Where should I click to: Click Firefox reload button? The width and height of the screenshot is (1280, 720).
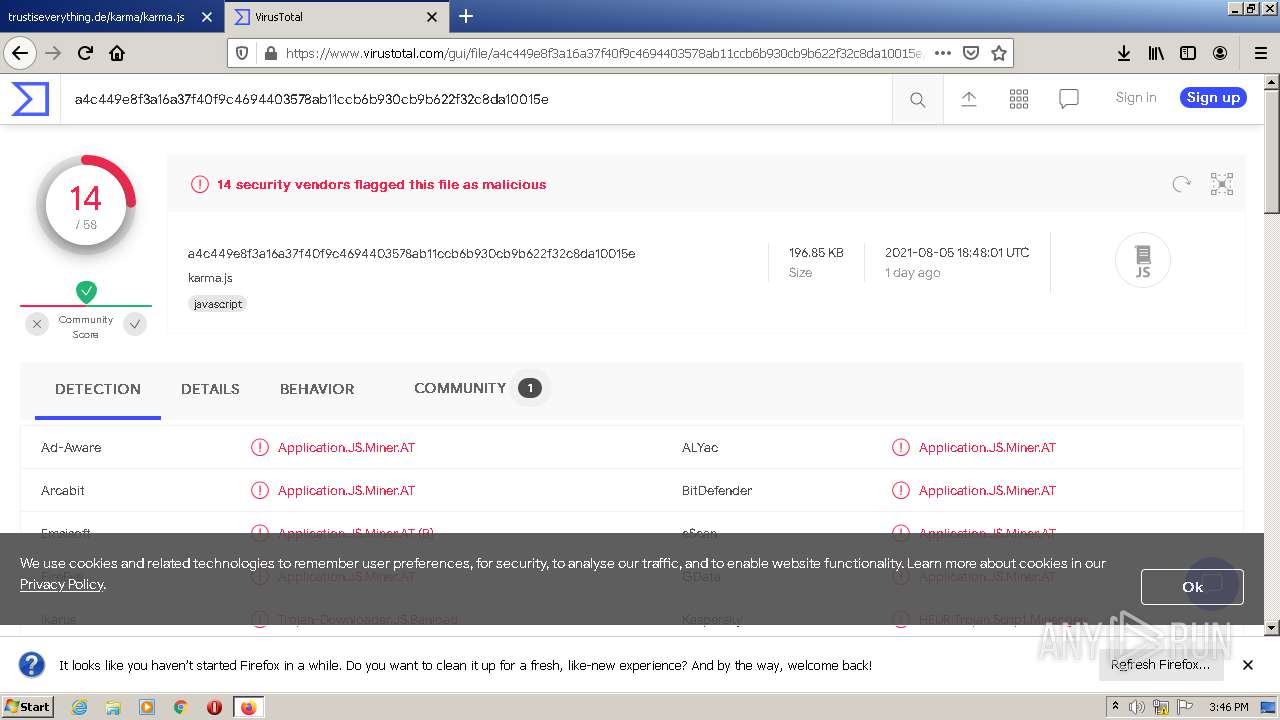pyautogui.click(x=85, y=53)
